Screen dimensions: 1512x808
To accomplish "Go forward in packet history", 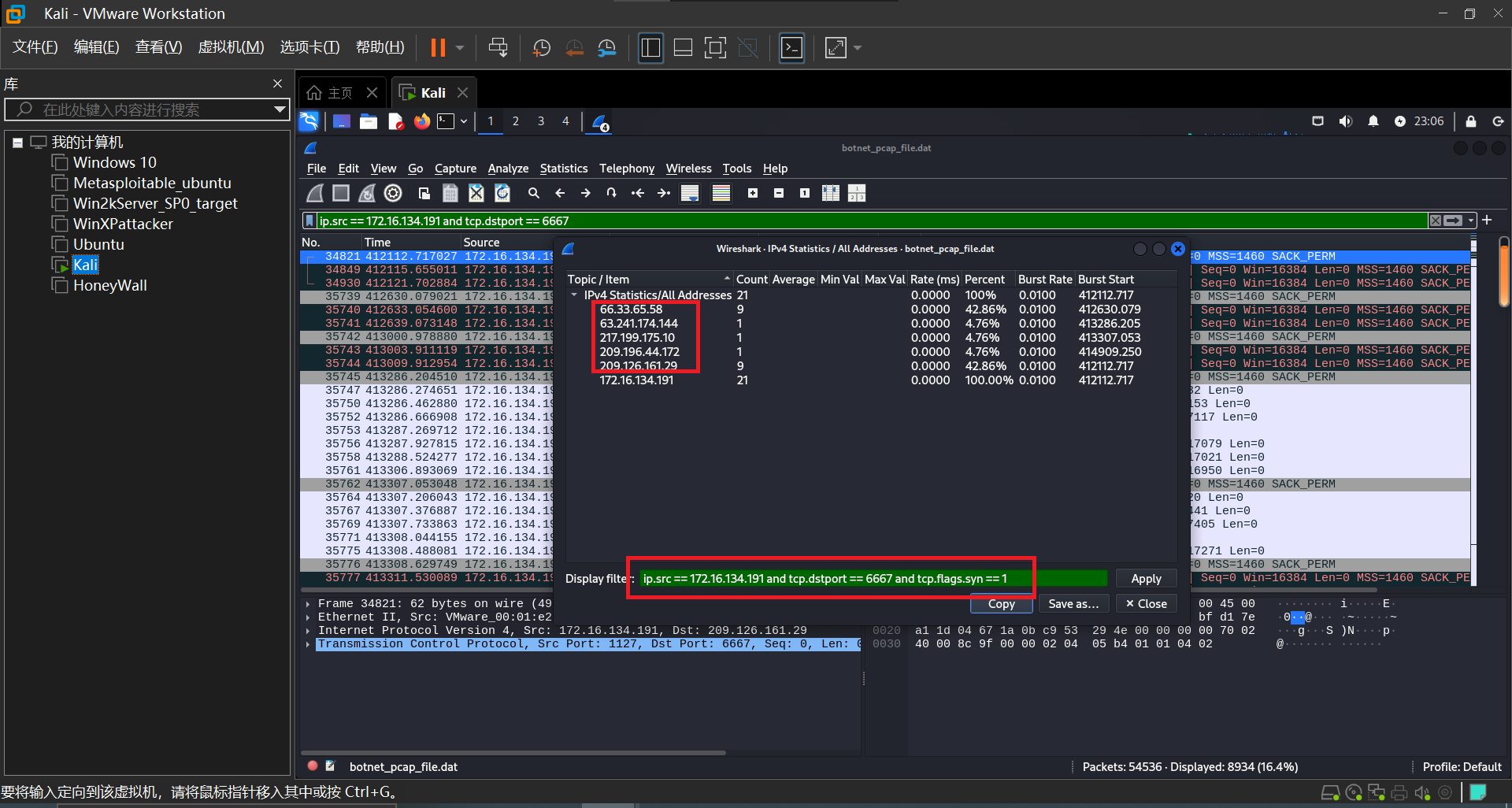I will pos(586,193).
